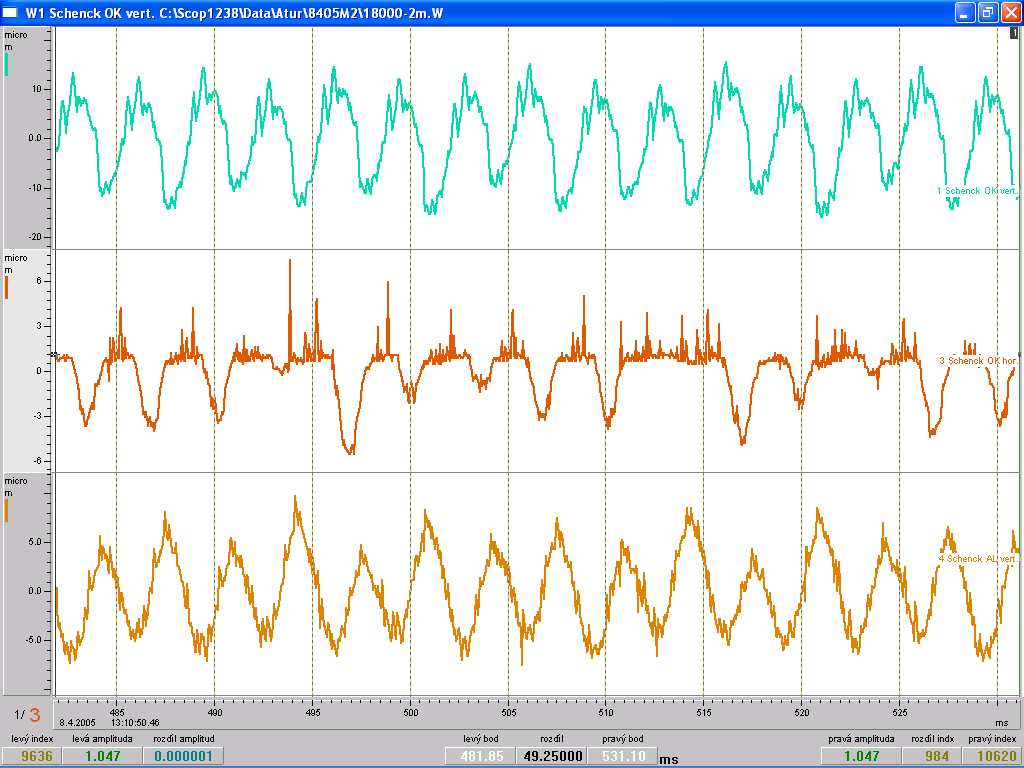Click the window title text with the file path
The width and height of the screenshot is (1024, 768).
click(x=234, y=12)
